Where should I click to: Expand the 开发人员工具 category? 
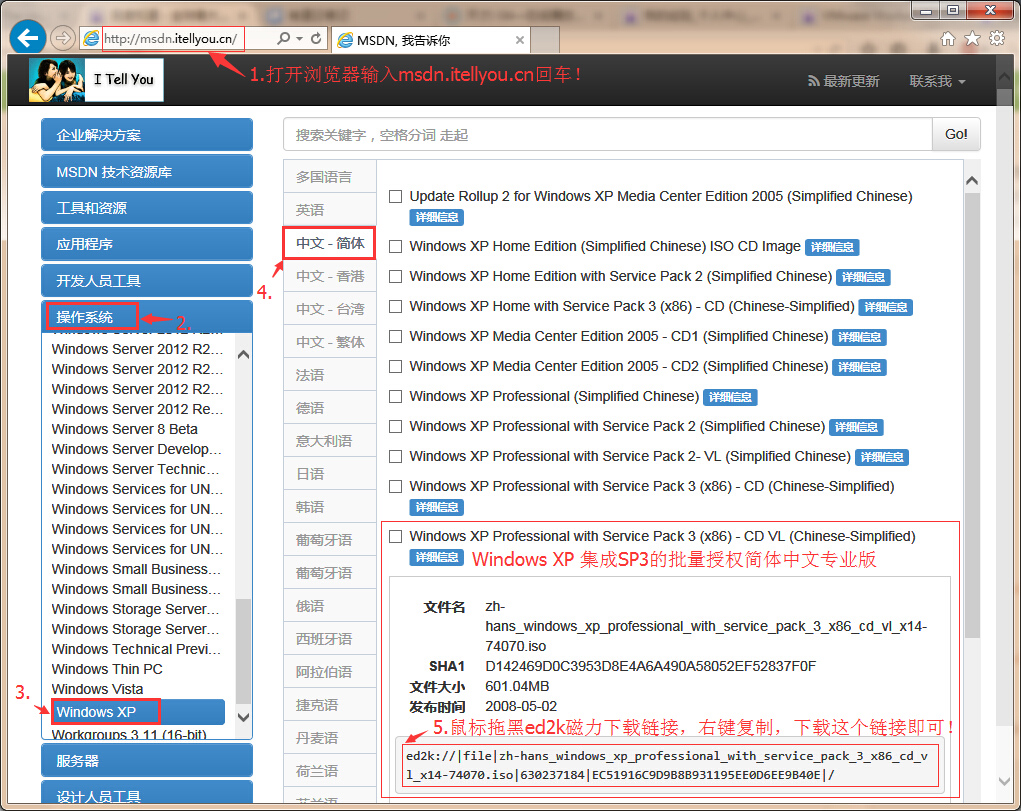click(x=147, y=281)
